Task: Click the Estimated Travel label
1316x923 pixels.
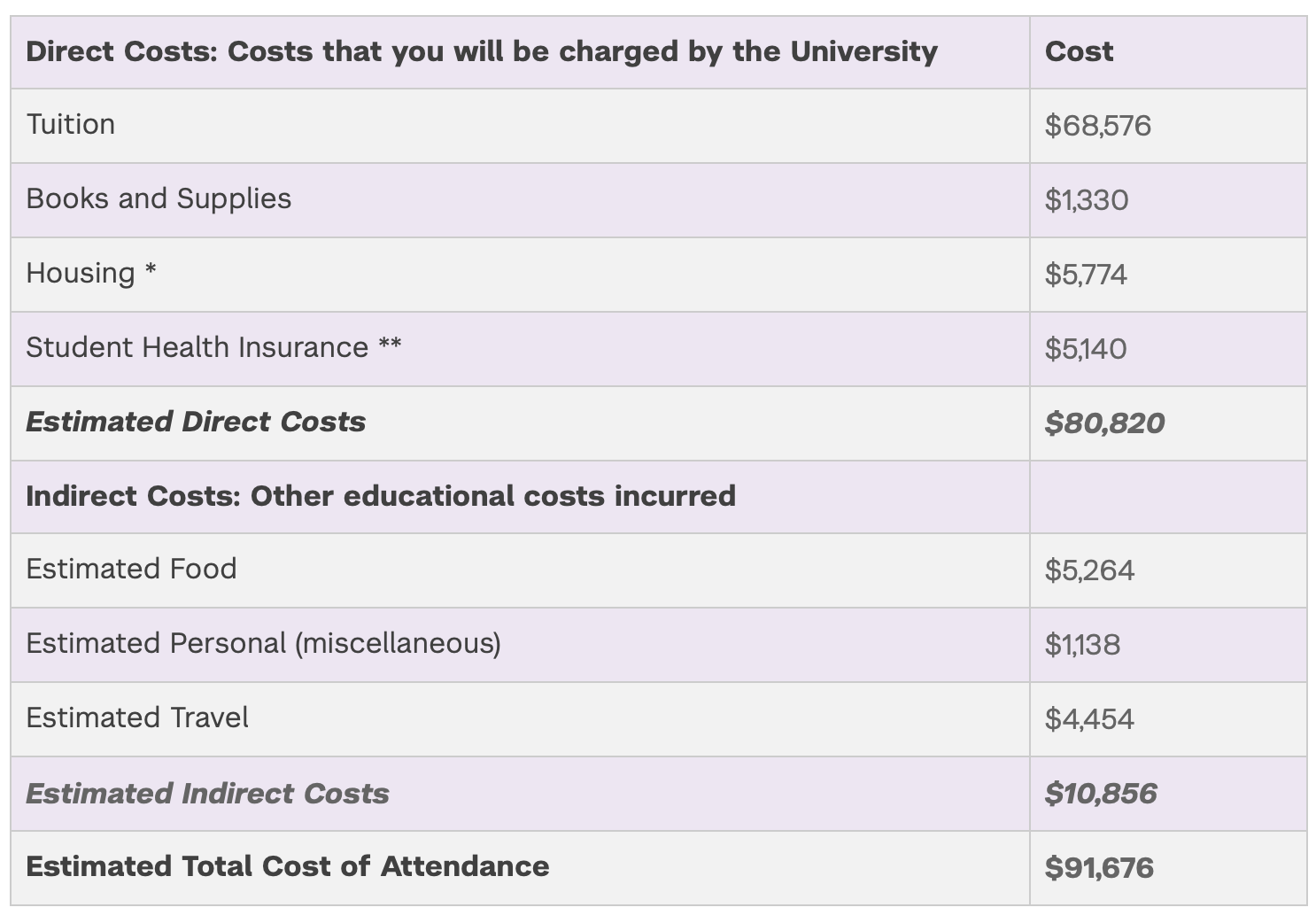Action: [x=137, y=717]
